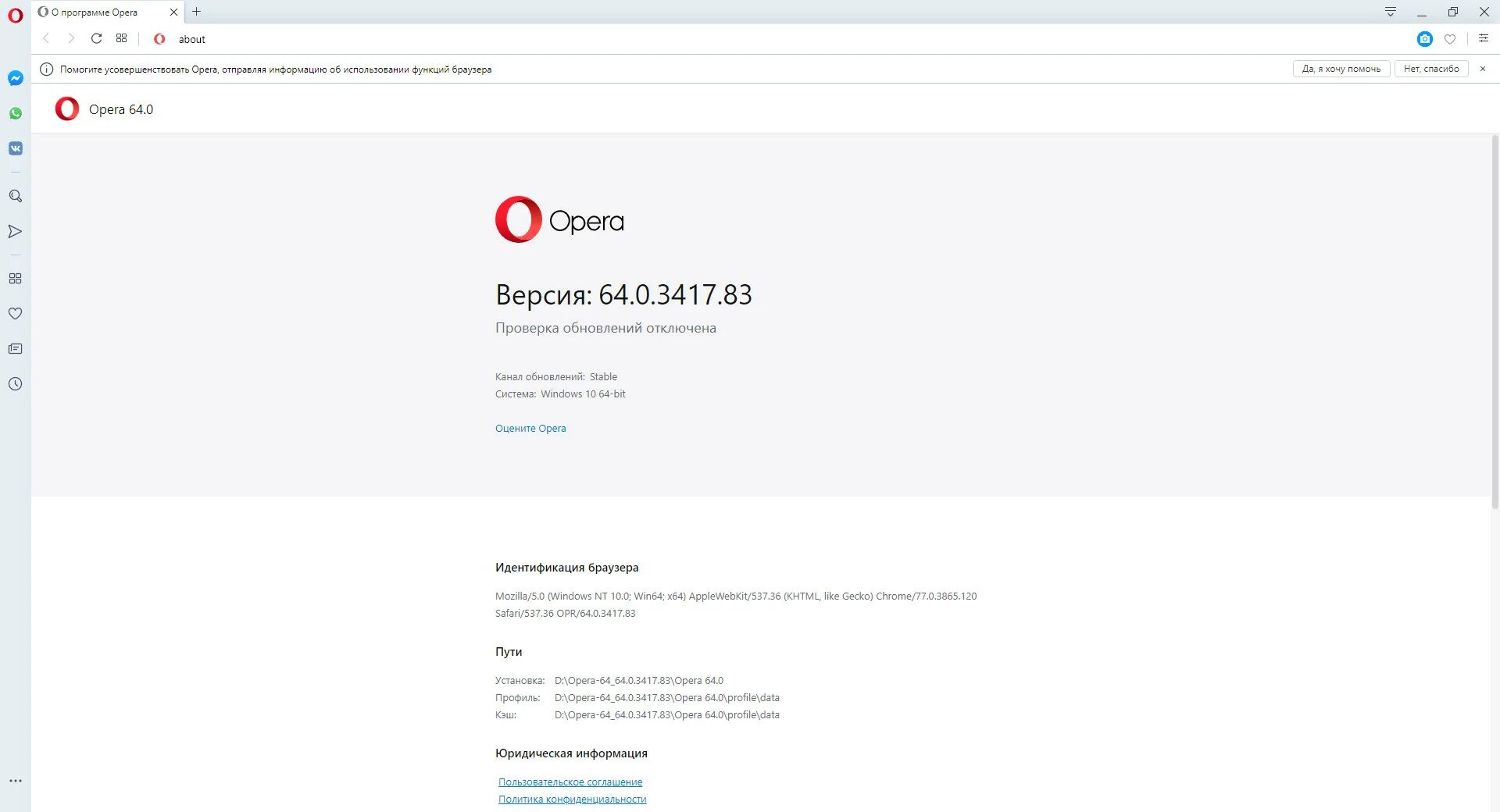Click the 'Канал обновлений: Stable' line
Screen dimensions: 1500x812
(x=556, y=377)
